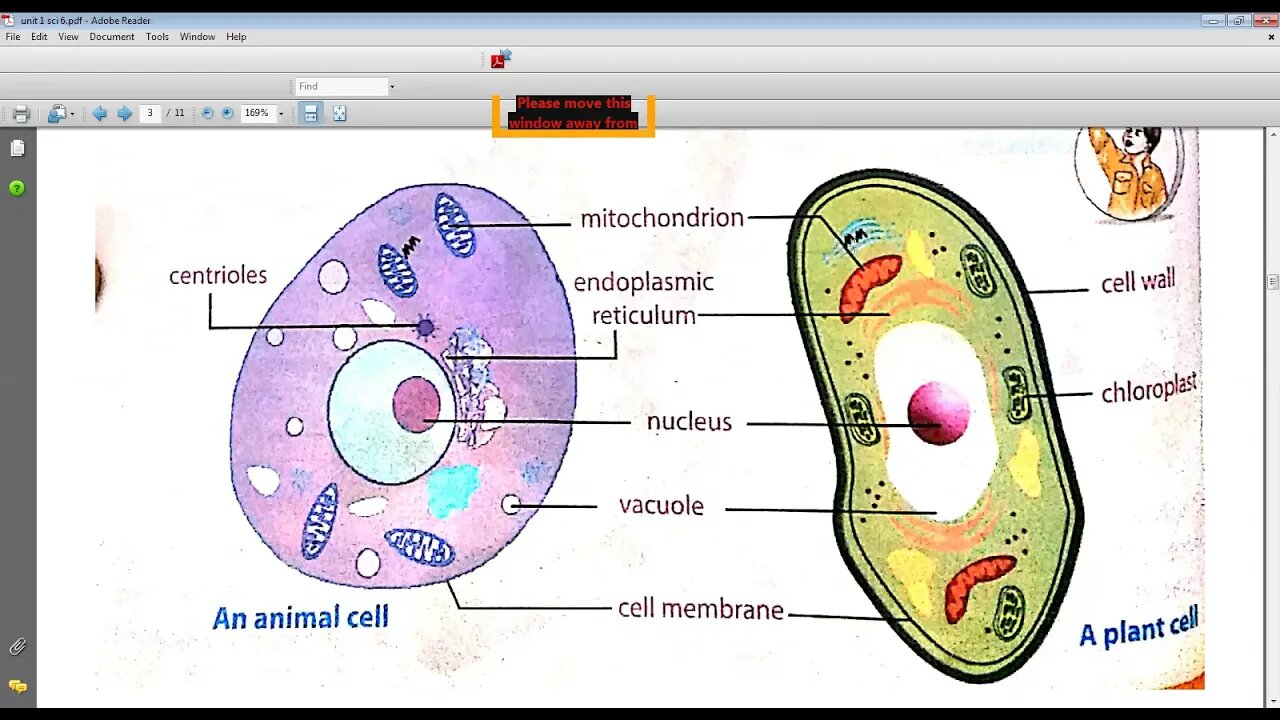Click the 'nucleus' label
Image resolution: width=1280 pixels, height=720 pixels.
[689, 422]
